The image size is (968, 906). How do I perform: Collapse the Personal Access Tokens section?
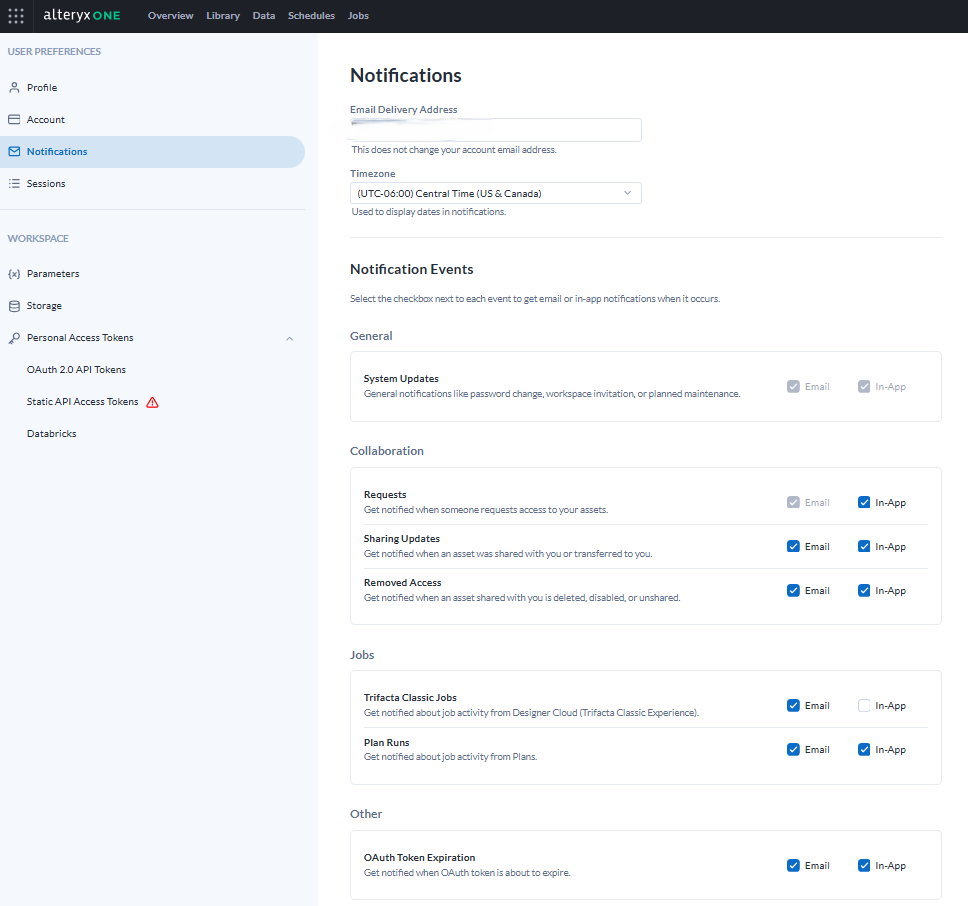point(290,338)
